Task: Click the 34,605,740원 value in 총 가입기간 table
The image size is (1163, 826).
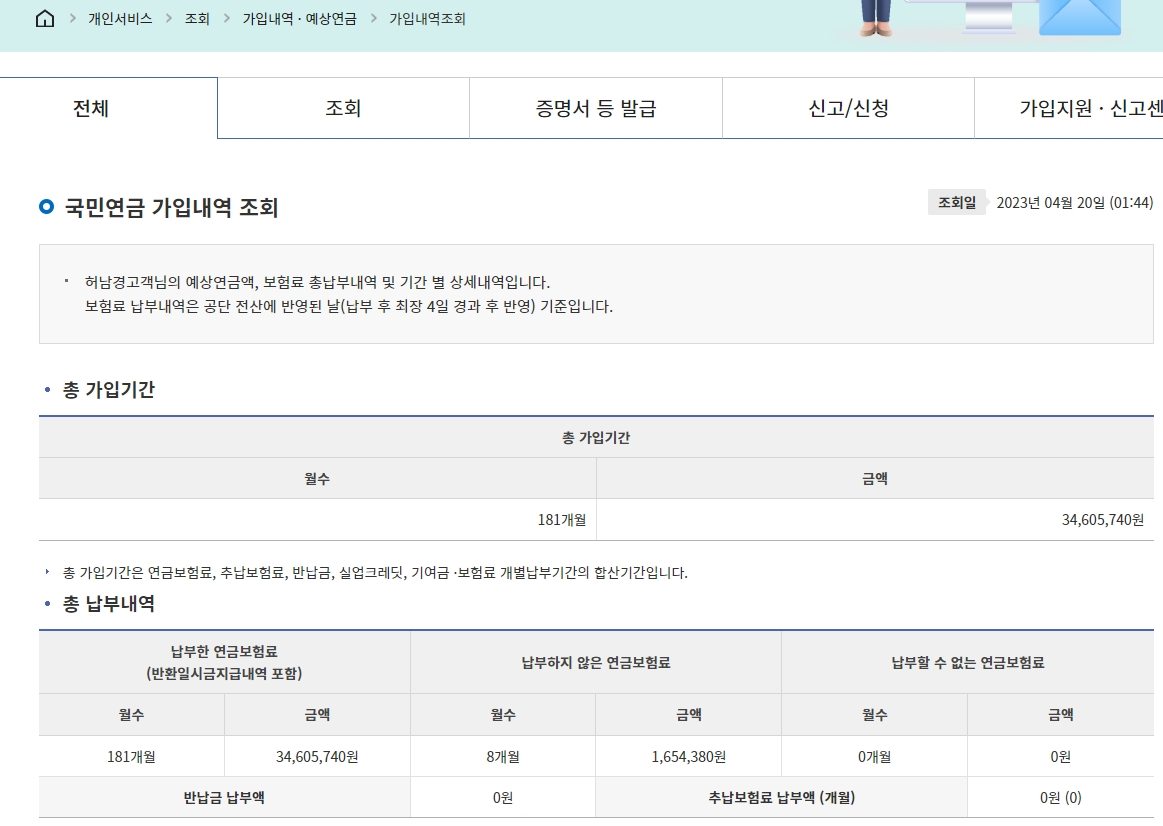Action: (x=1102, y=520)
